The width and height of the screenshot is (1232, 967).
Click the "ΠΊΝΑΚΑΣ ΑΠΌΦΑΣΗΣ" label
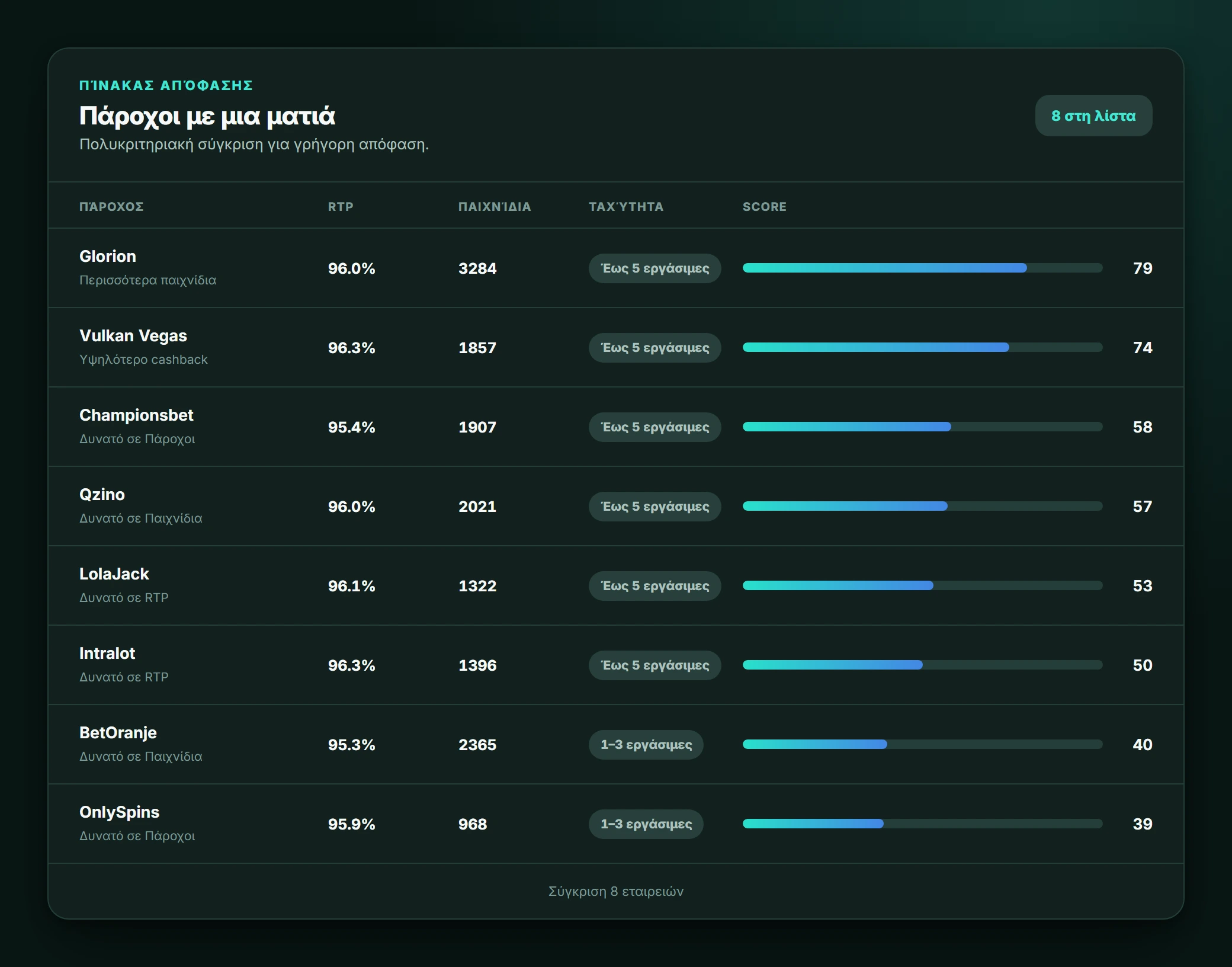[166, 85]
